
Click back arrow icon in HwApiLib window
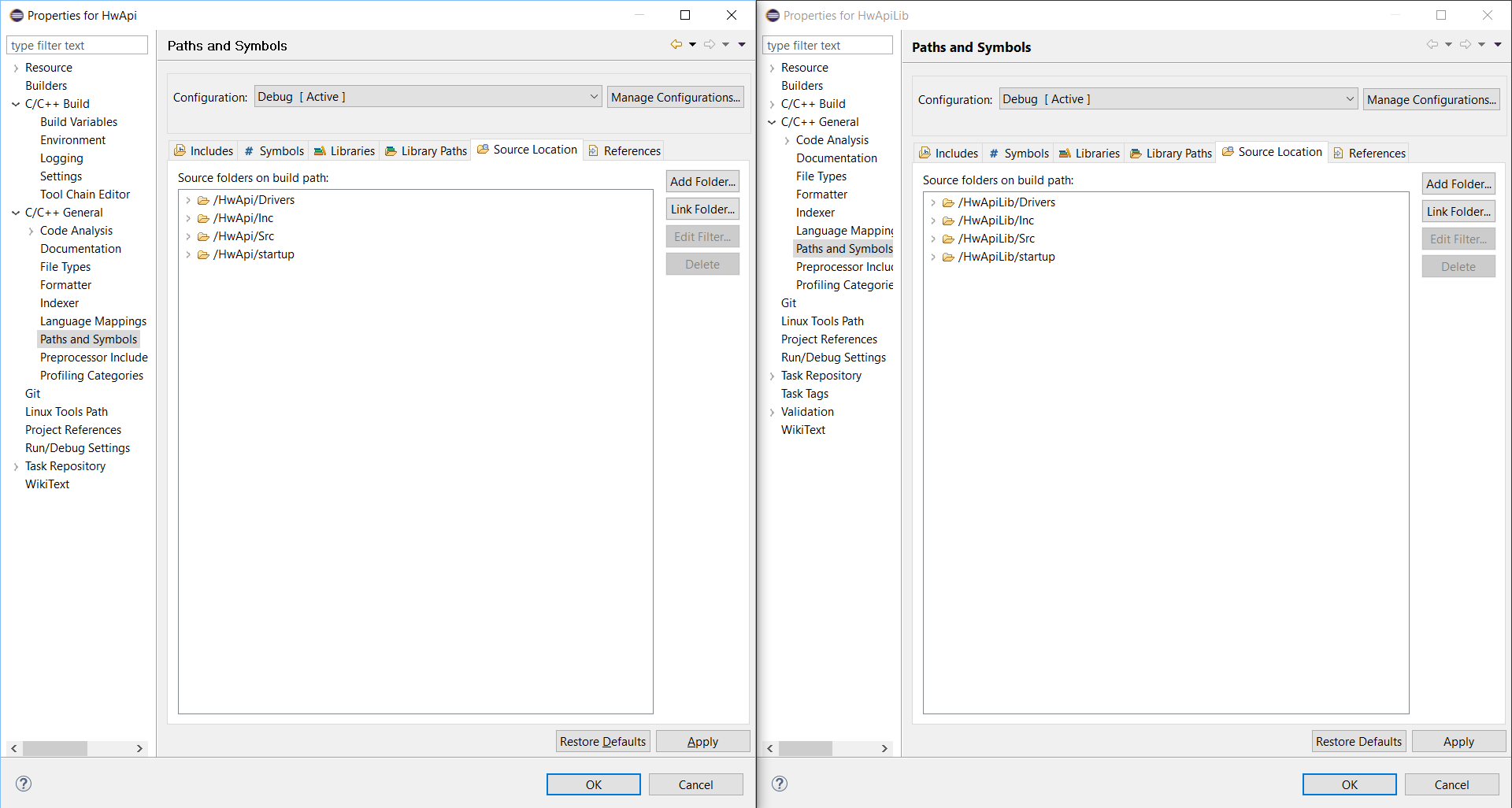point(1432,45)
